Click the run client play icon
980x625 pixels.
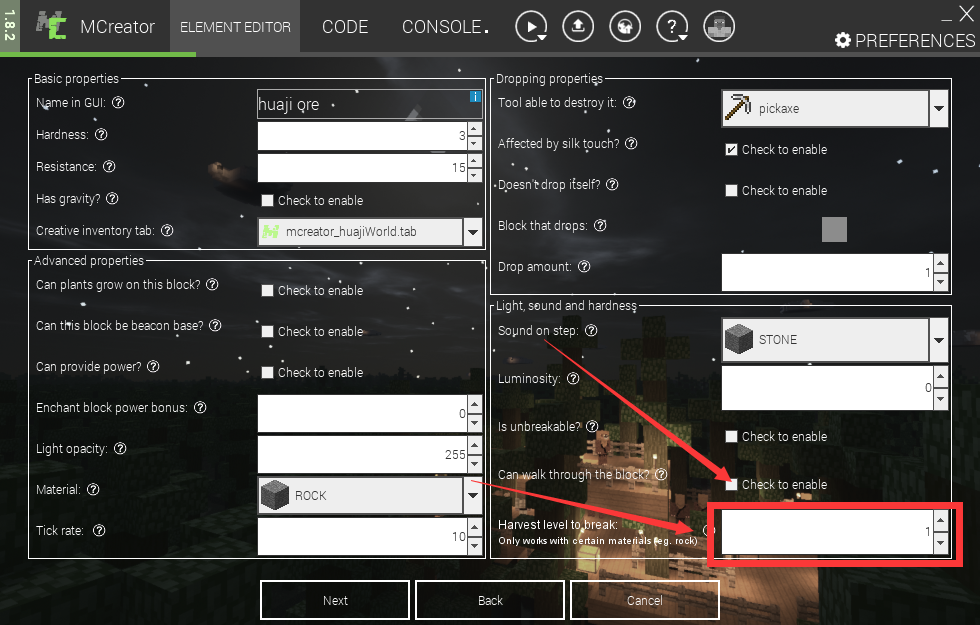tap(531, 27)
